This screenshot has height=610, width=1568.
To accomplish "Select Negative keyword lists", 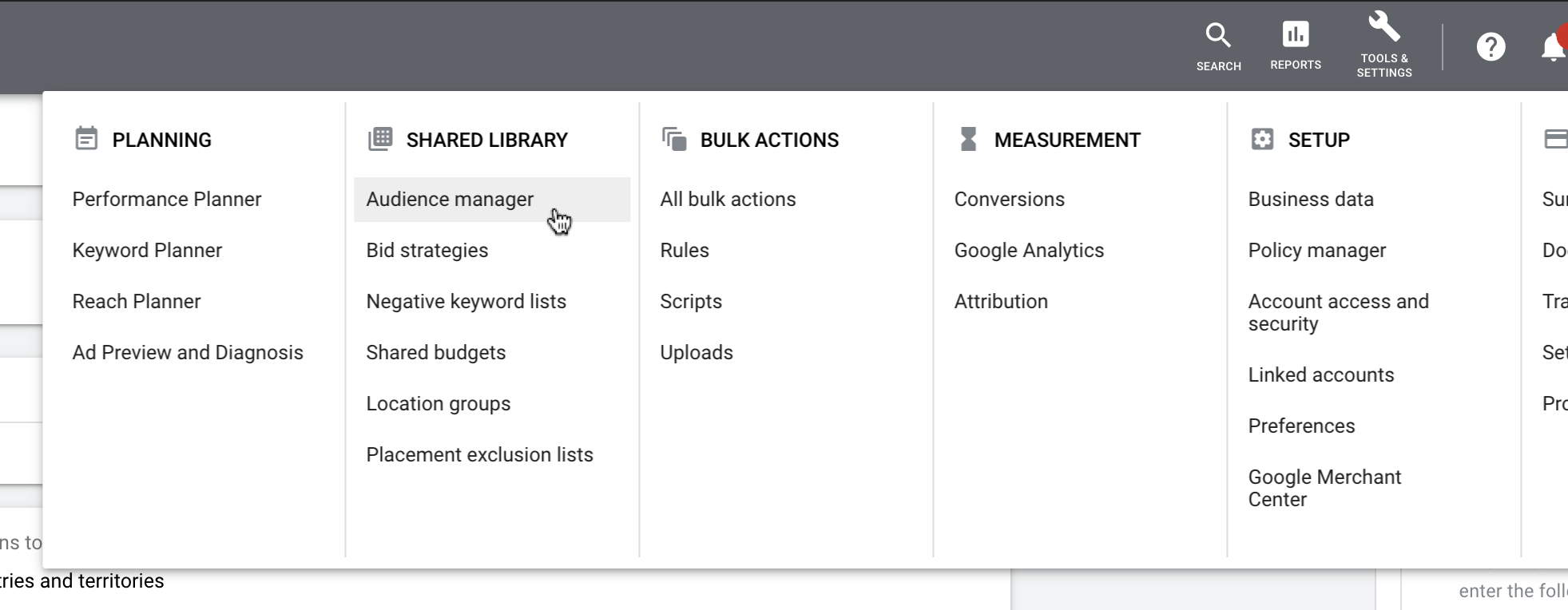I will point(466,301).
